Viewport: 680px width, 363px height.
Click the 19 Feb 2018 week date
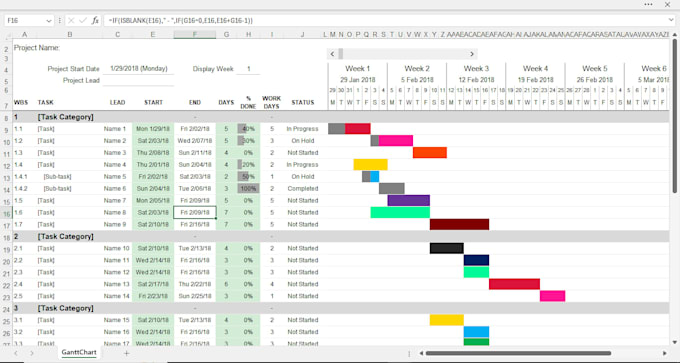click(x=536, y=80)
